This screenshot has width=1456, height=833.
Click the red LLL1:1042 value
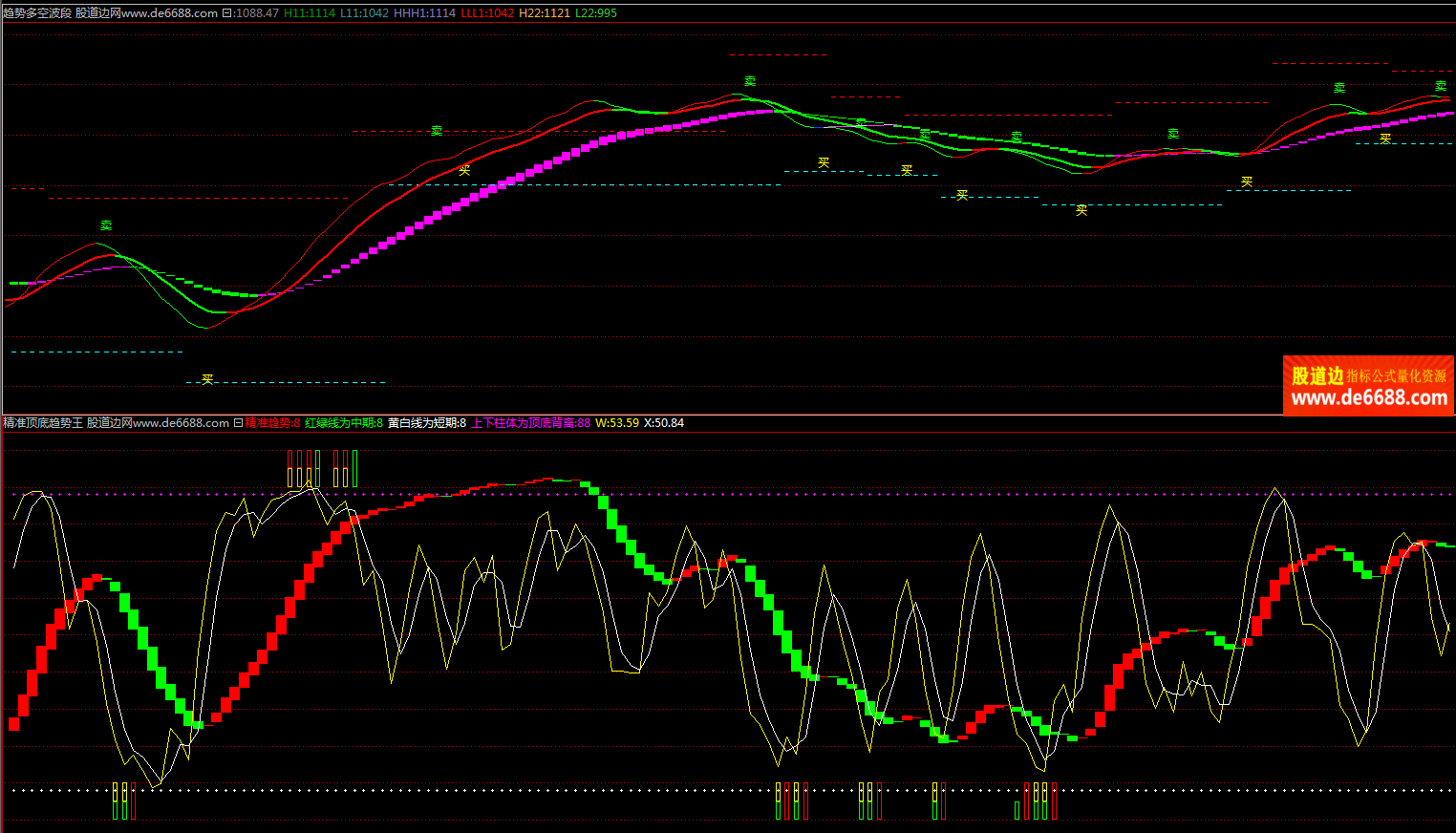click(487, 13)
